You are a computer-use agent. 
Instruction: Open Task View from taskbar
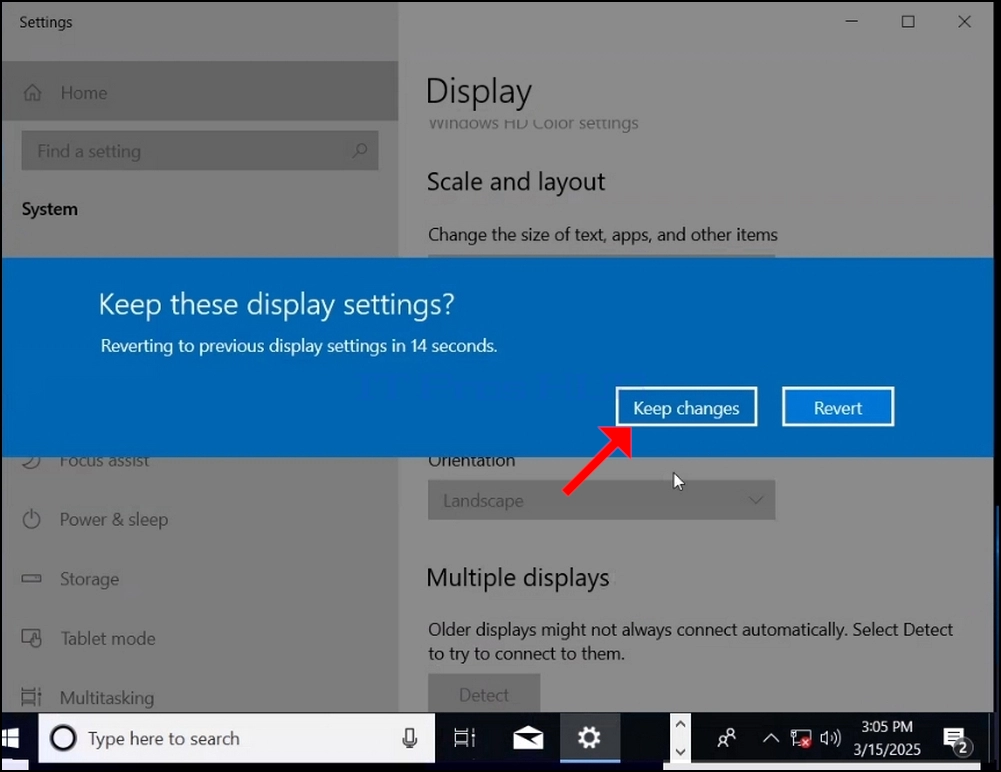(464, 738)
